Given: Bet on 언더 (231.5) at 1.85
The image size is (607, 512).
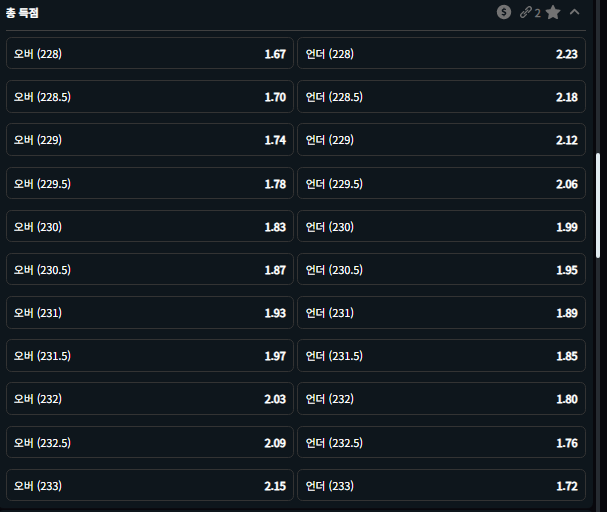Looking at the screenshot, I should tap(441, 356).
